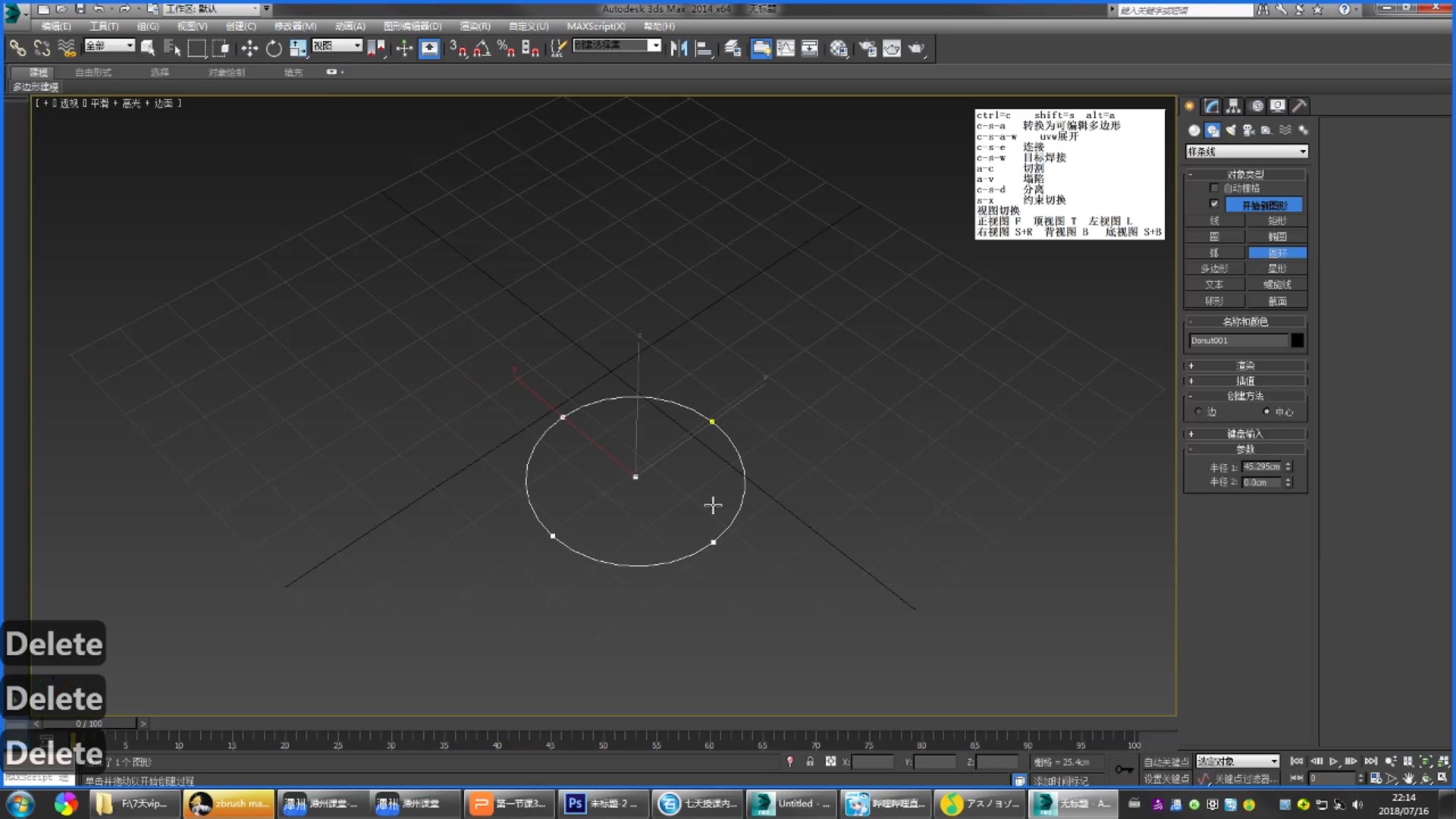Switch to the Modify panel wrench icon
Viewport: 1456px width, 819px height.
click(1211, 106)
